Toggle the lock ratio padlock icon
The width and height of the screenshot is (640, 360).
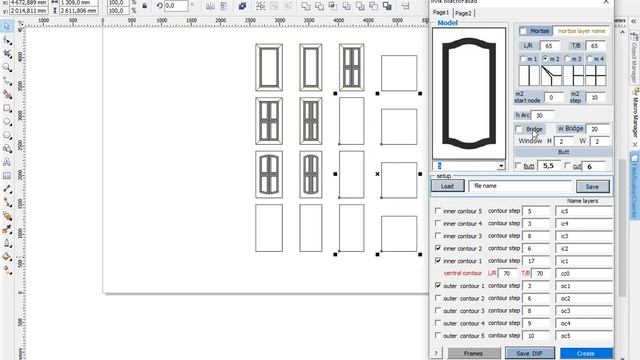pyautogui.click(x=144, y=6)
